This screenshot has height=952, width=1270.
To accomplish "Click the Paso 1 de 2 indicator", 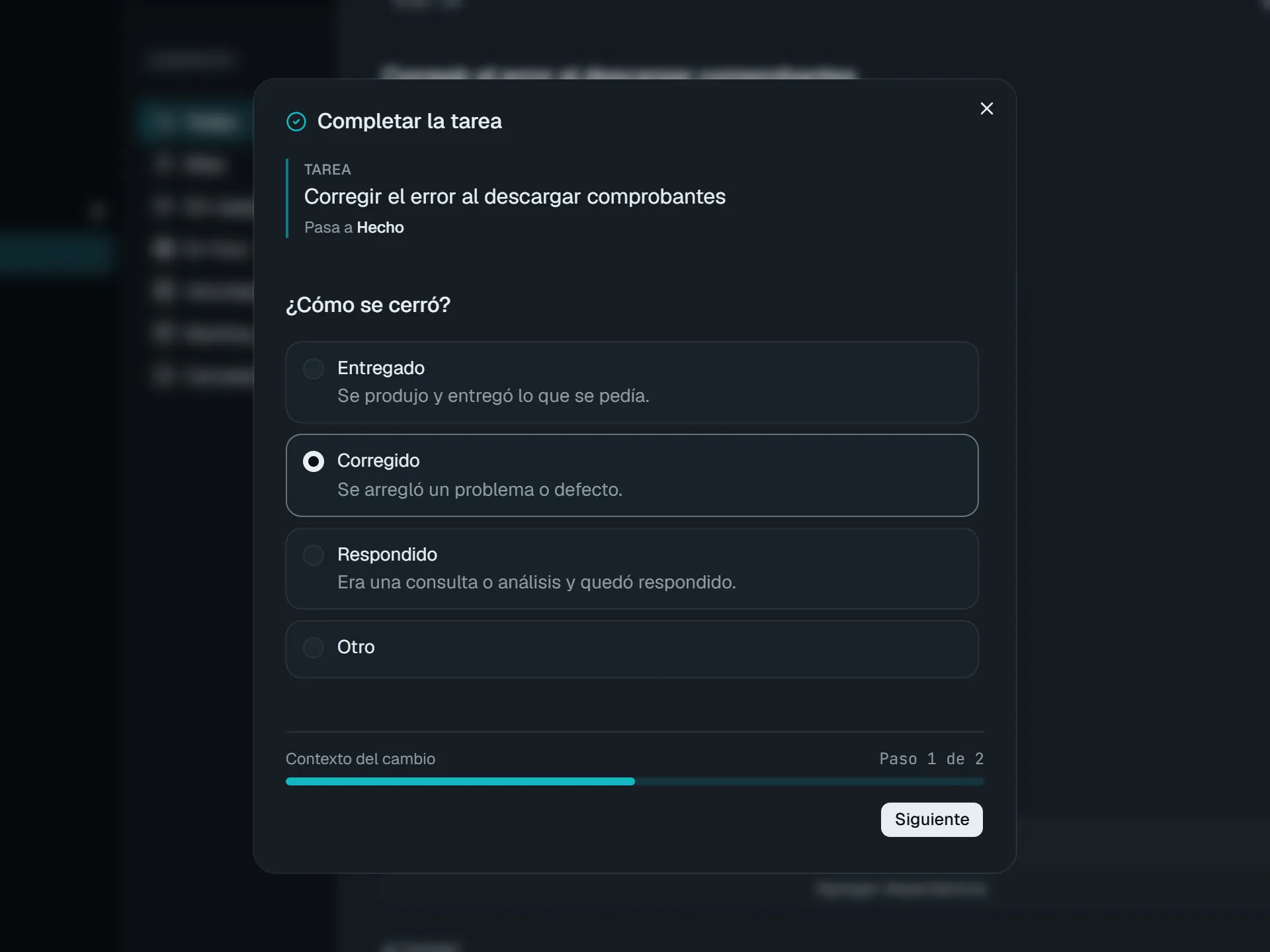I will click(x=931, y=759).
